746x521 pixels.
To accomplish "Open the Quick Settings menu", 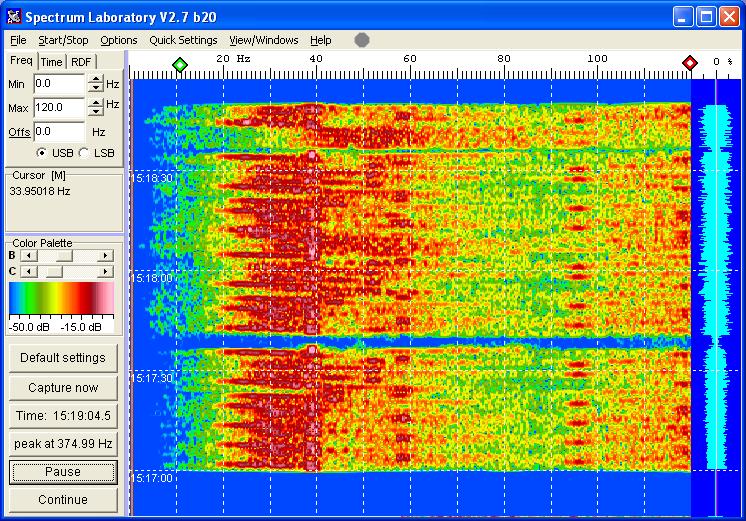I will pyautogui.click(x=183, y=40).
